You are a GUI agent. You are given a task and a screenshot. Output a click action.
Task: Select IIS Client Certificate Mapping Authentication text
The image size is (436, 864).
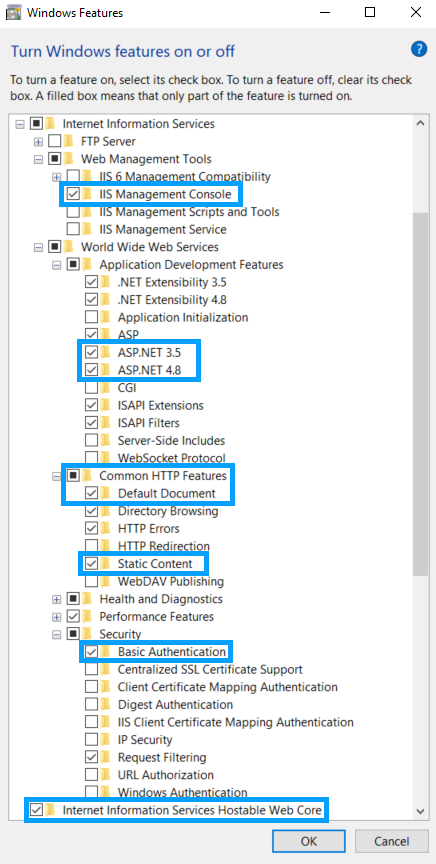point(235,722)
